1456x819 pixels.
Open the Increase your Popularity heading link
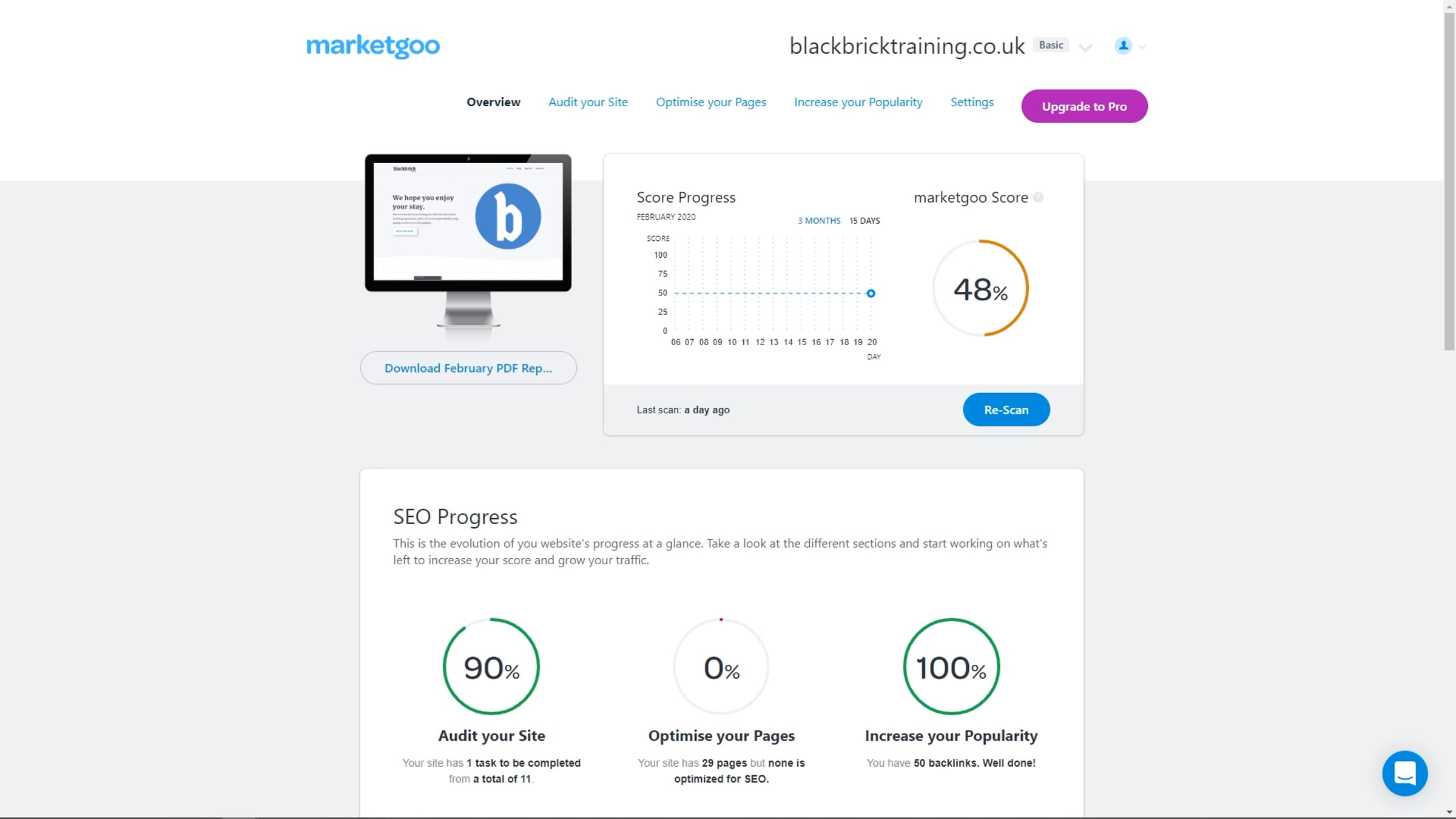951,736
